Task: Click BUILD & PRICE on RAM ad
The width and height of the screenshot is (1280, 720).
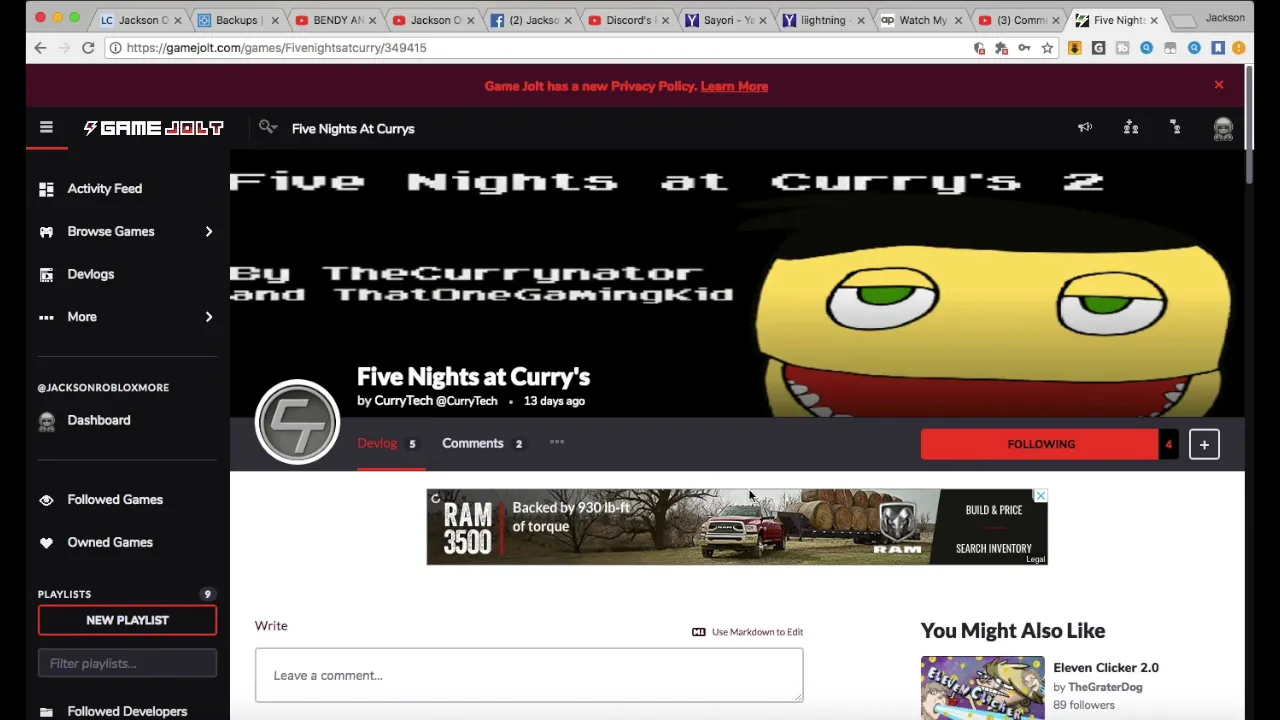Action: point(993,510)
